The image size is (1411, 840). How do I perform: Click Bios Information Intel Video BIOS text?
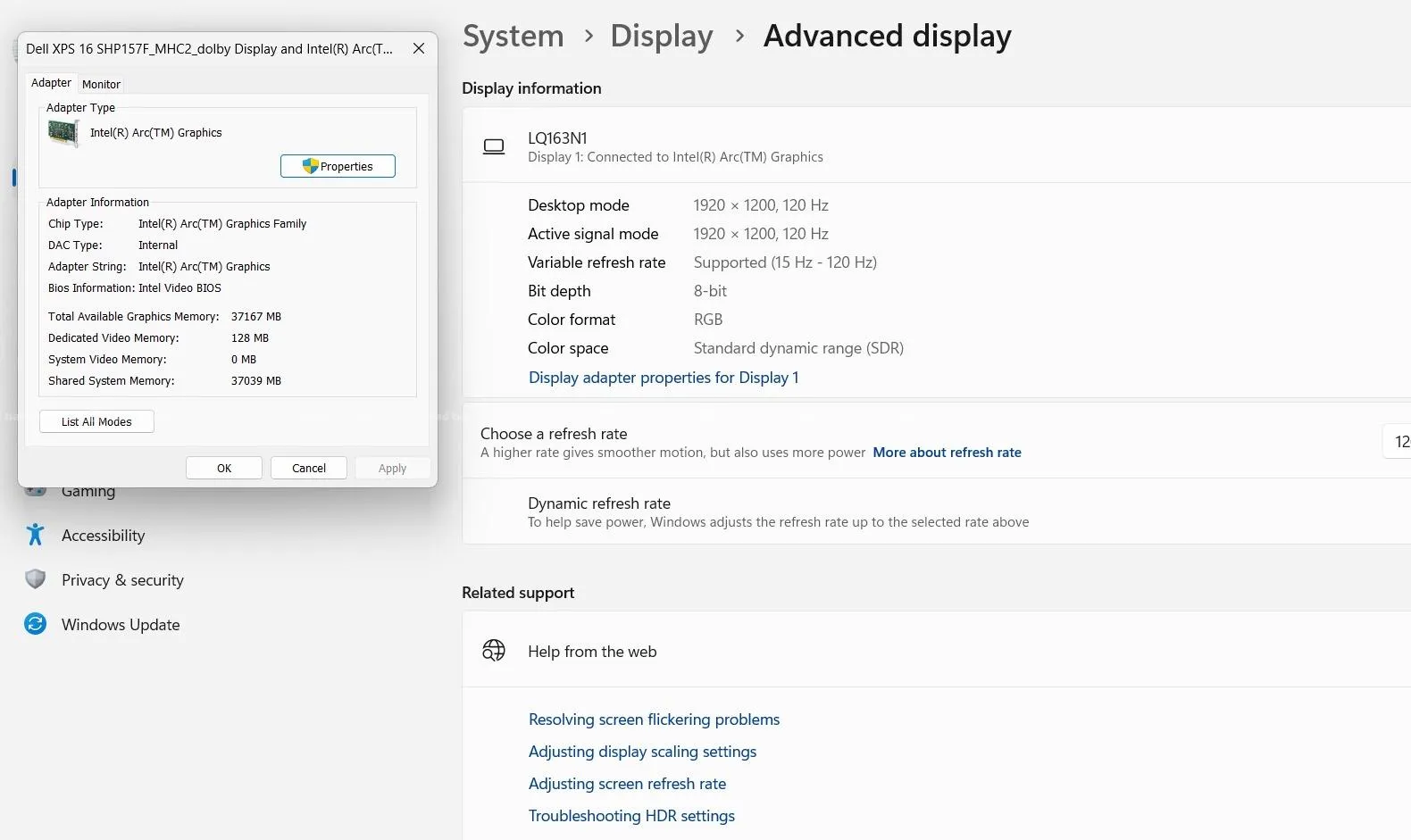click(x=180, y=288)
